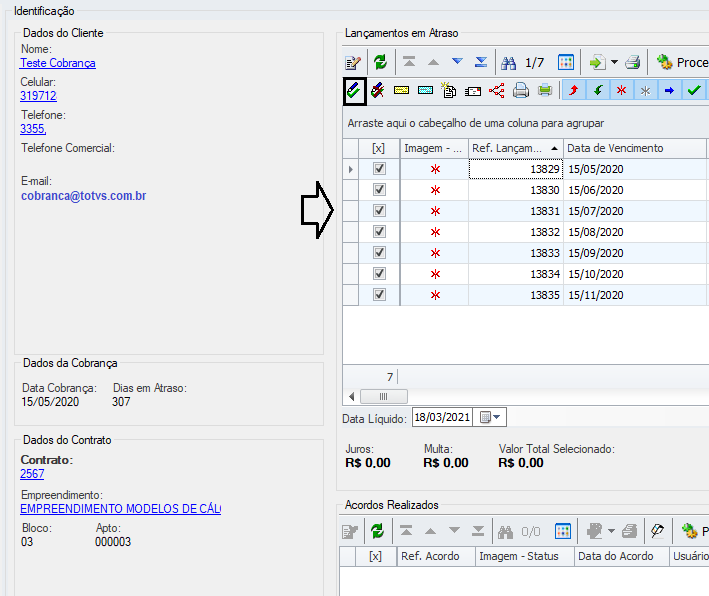The height and width of the screenshot is (596, 709).
Task: Click the Data Líquido date field
Action: point(442,417)
